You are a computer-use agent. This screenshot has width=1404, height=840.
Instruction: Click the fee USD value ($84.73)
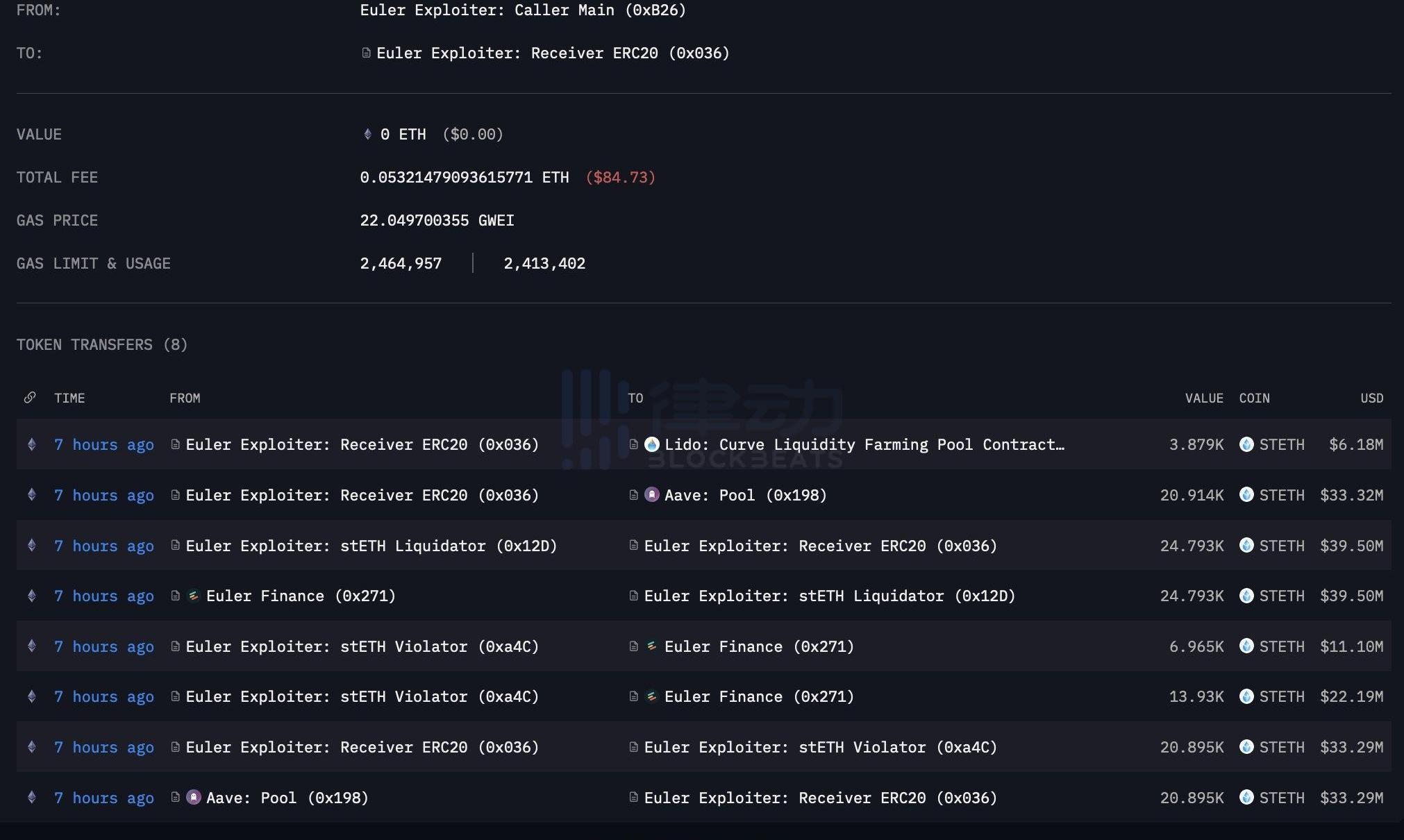click(x=621, y=177)
